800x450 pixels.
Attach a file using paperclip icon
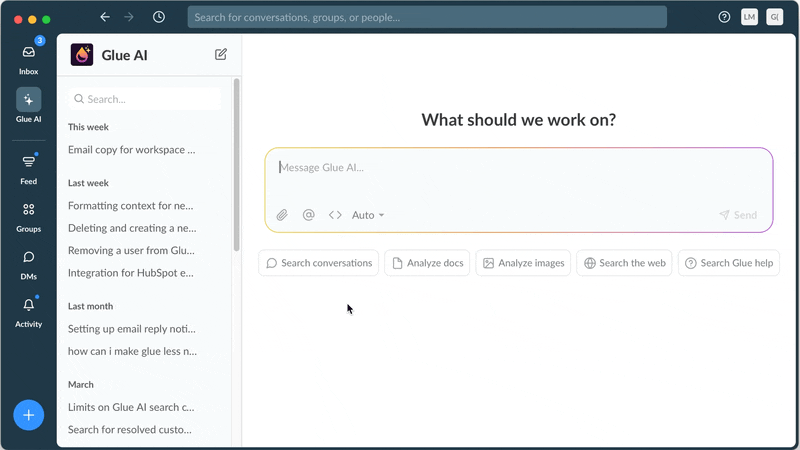(x=282, y=215)
